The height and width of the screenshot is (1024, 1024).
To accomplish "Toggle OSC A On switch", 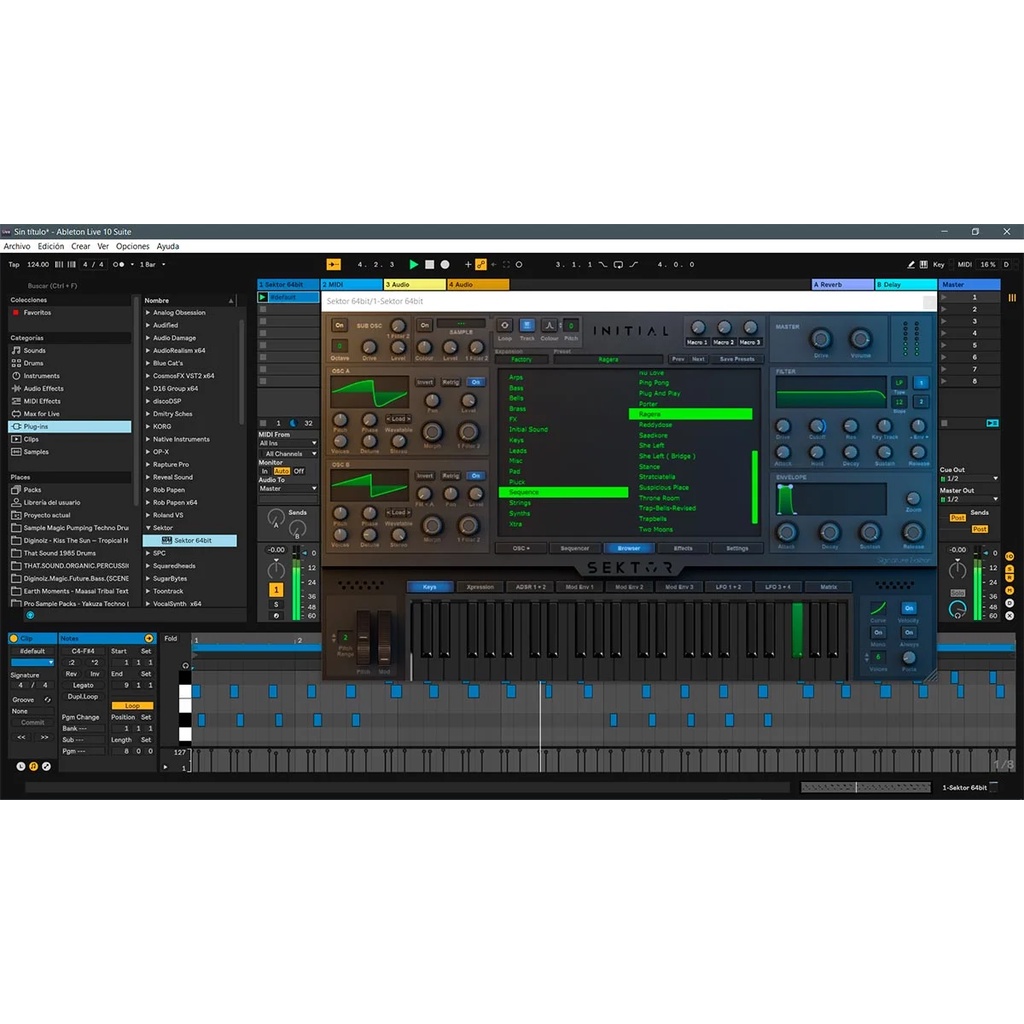I will [x=476, y=383].
